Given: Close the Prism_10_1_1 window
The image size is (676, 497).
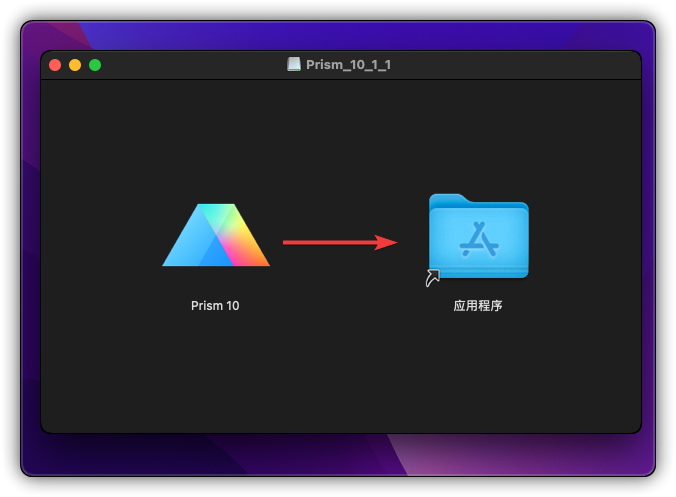Looking at the screenshot, I should coord(55,65).
